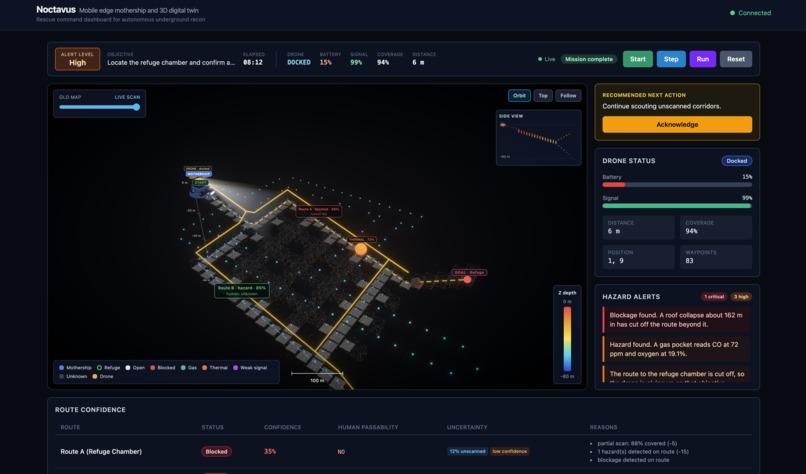Select the orange thermal marker sphere

pos(361,249)
